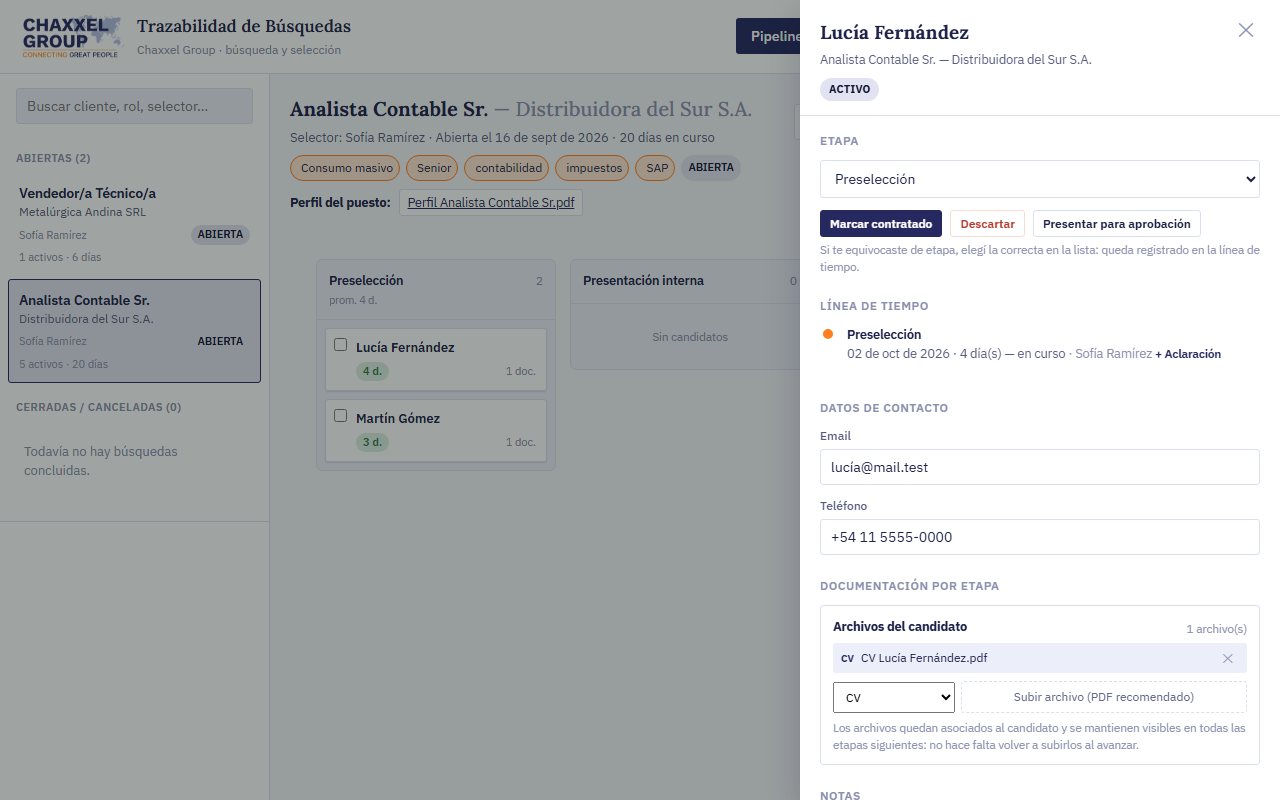Select Analista Contable Sr. in sidebar list
This screenshot has height=800, width=1280.
tap(134, 331)
